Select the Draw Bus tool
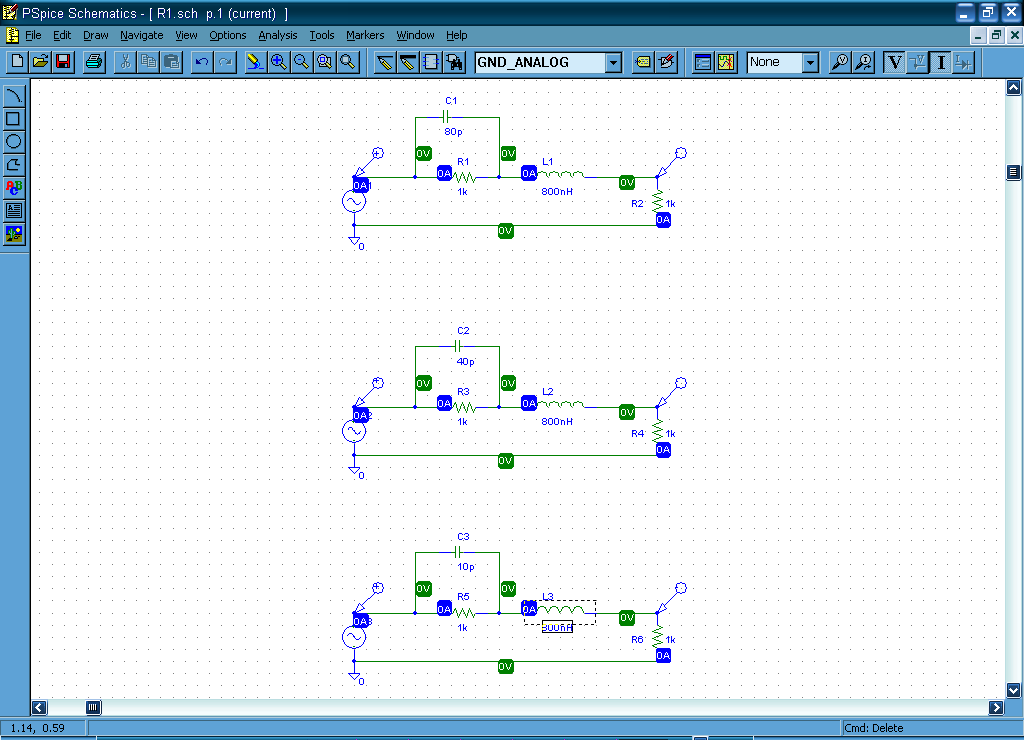This screenshot has height=740, width=1024. point(408,62)
